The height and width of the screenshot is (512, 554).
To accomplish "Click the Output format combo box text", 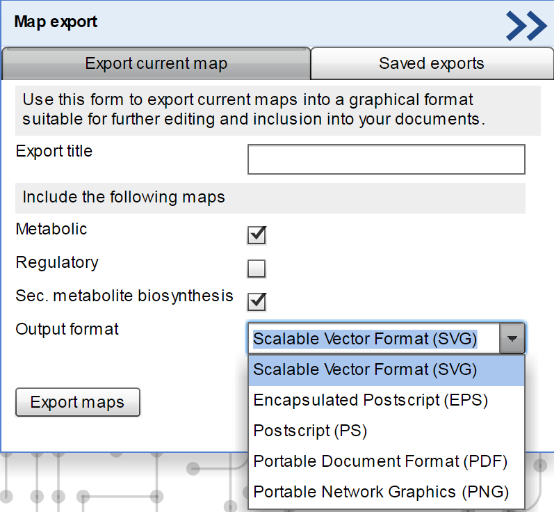I will point(365,339).
